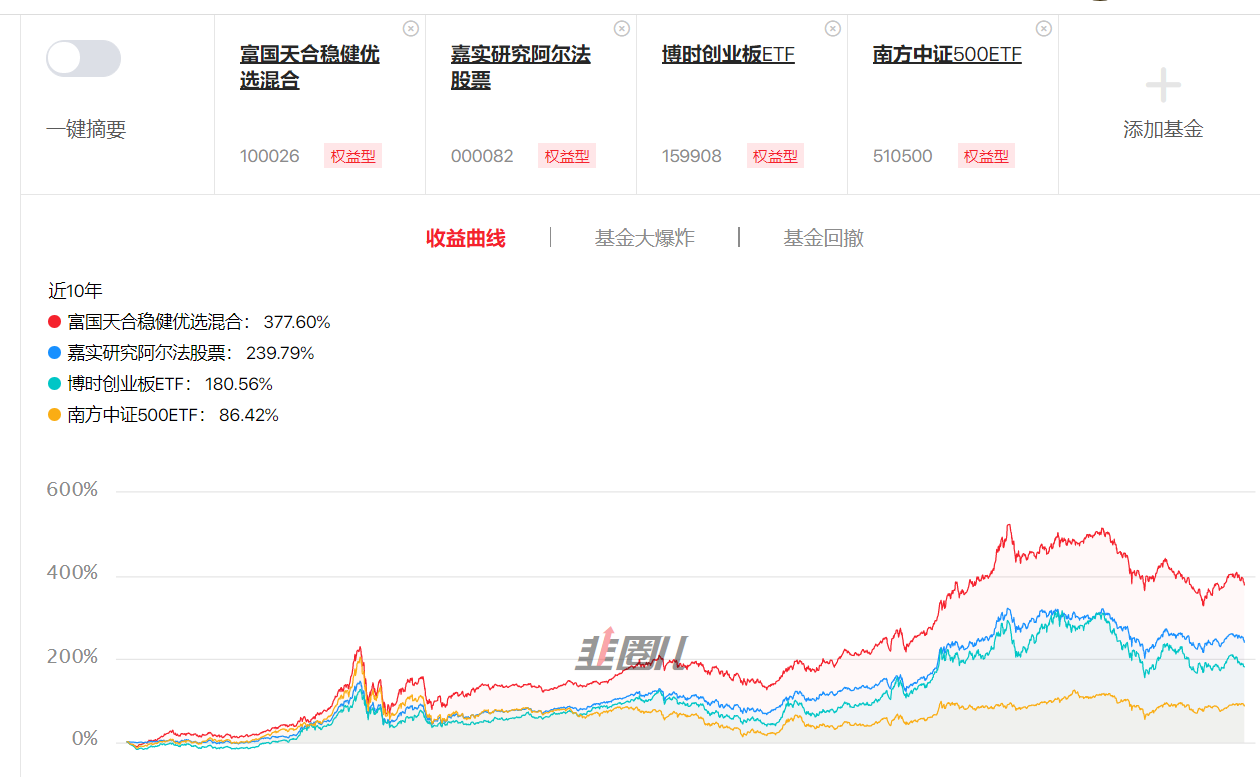The width and height of the screenshot is (1260, 777).
Task: Remove 嘉实研究阿尔法股票 fund with its close icon
Action: (x=622, y=29)
